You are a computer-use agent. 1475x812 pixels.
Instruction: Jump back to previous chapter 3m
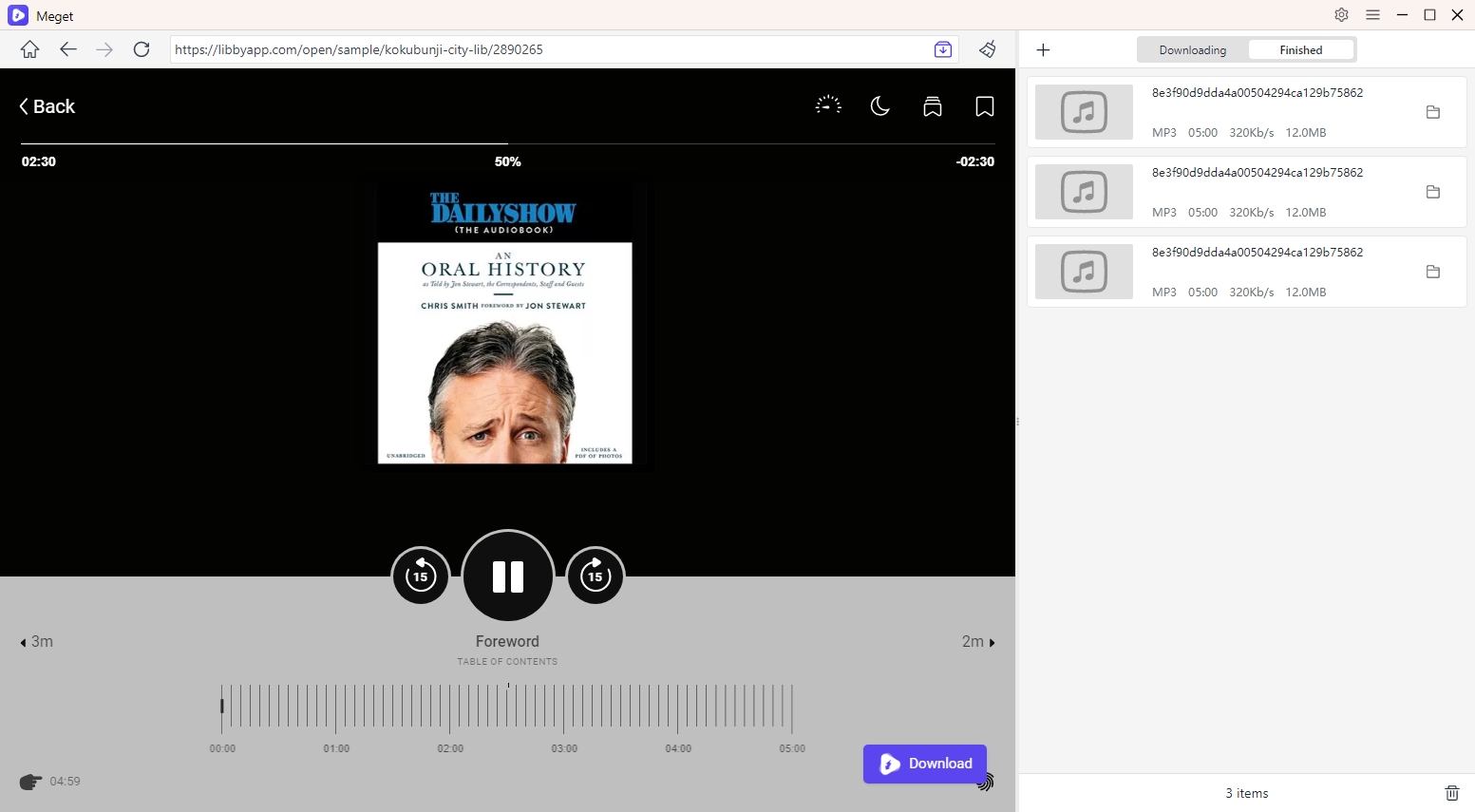point(37,642)
